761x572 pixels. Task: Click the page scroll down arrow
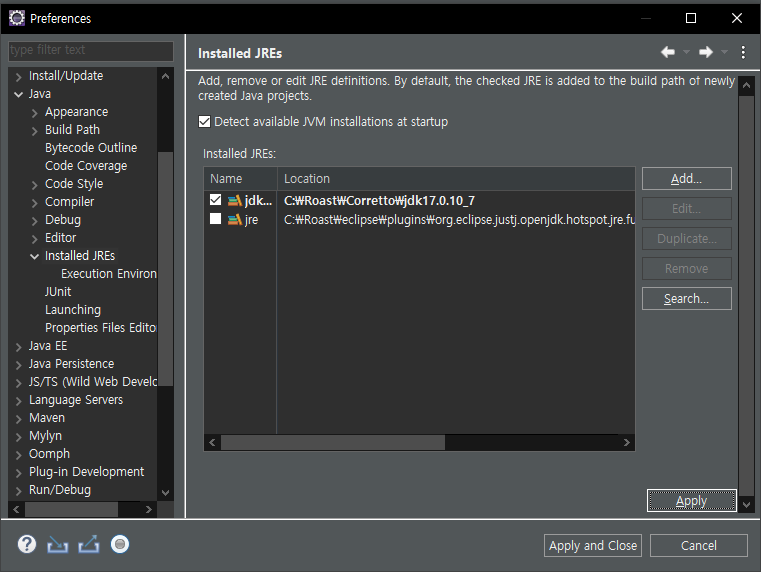746,505
